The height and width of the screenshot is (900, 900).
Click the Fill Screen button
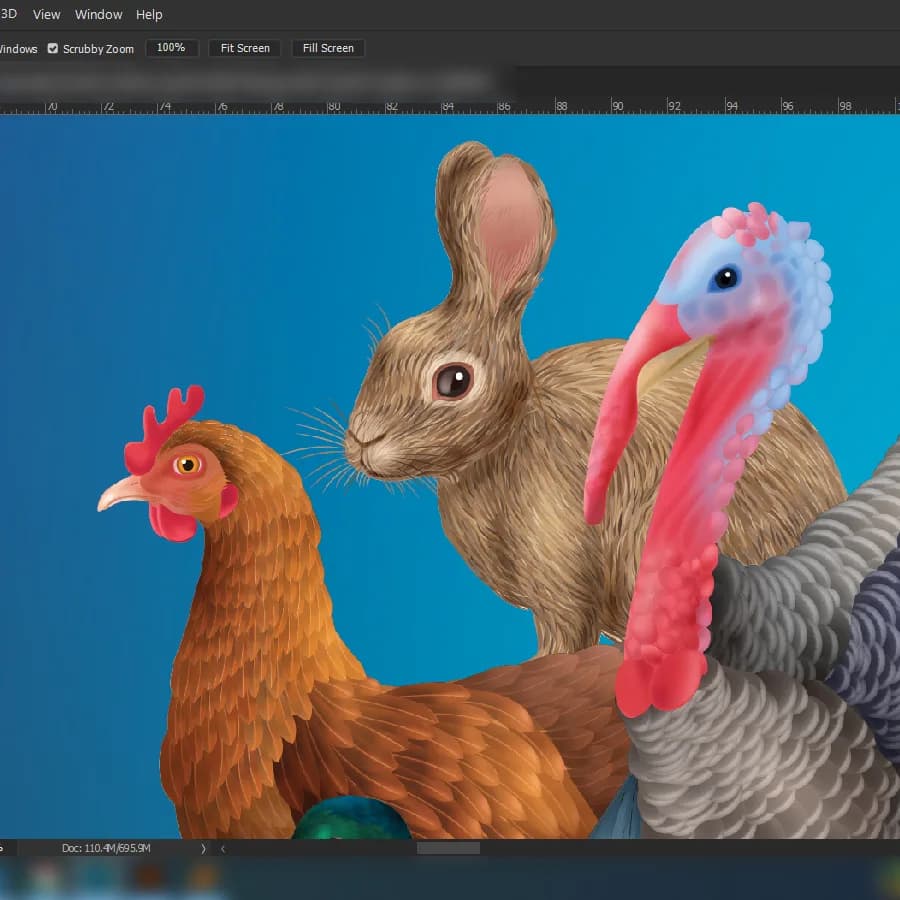[x=328, y=48]
